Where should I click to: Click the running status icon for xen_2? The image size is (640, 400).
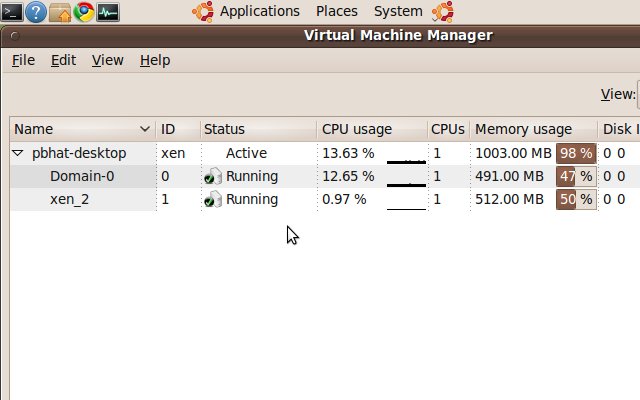pyautogui.click(x=213, y=199)
